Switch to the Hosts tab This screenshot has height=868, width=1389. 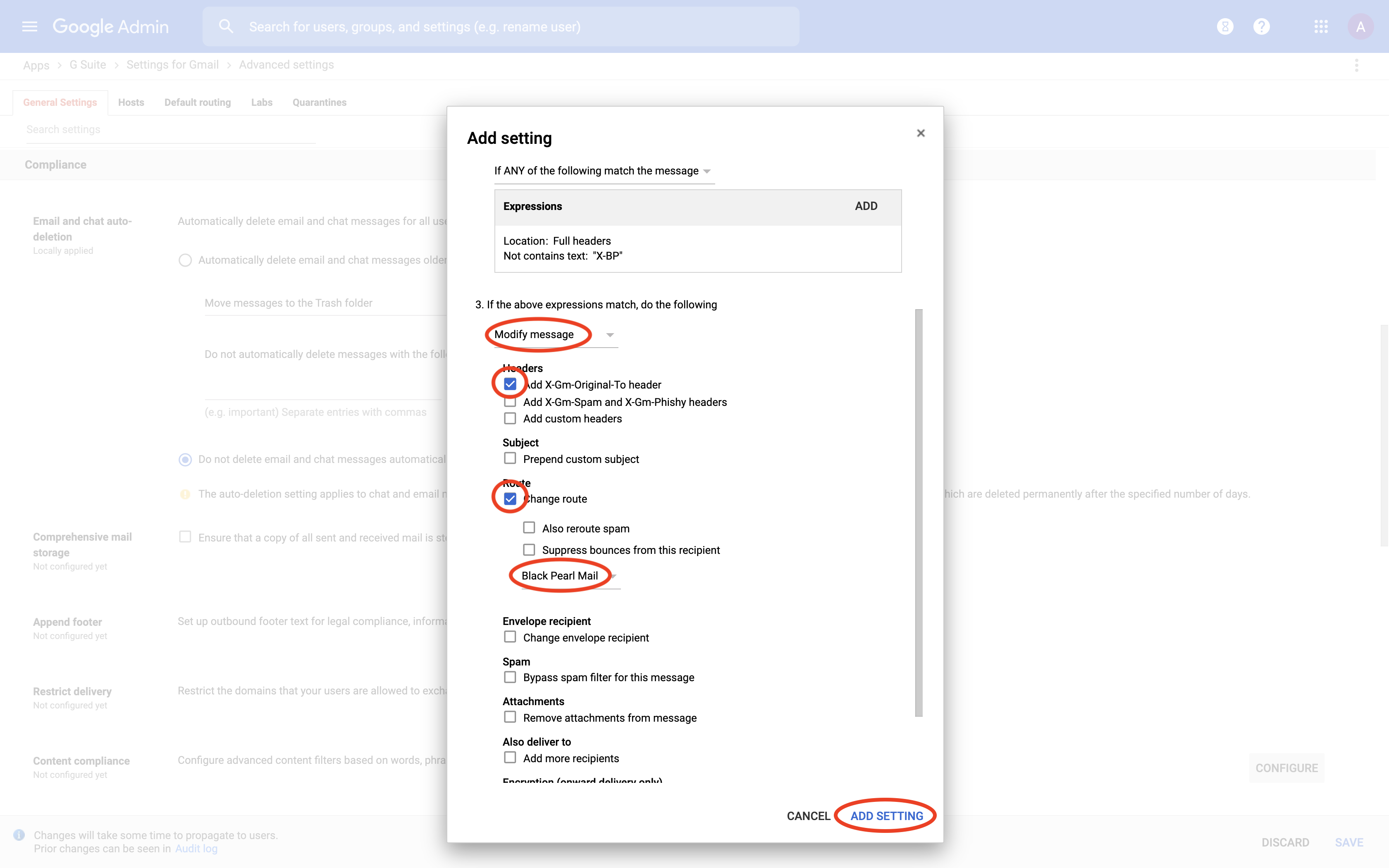point(131,102)
